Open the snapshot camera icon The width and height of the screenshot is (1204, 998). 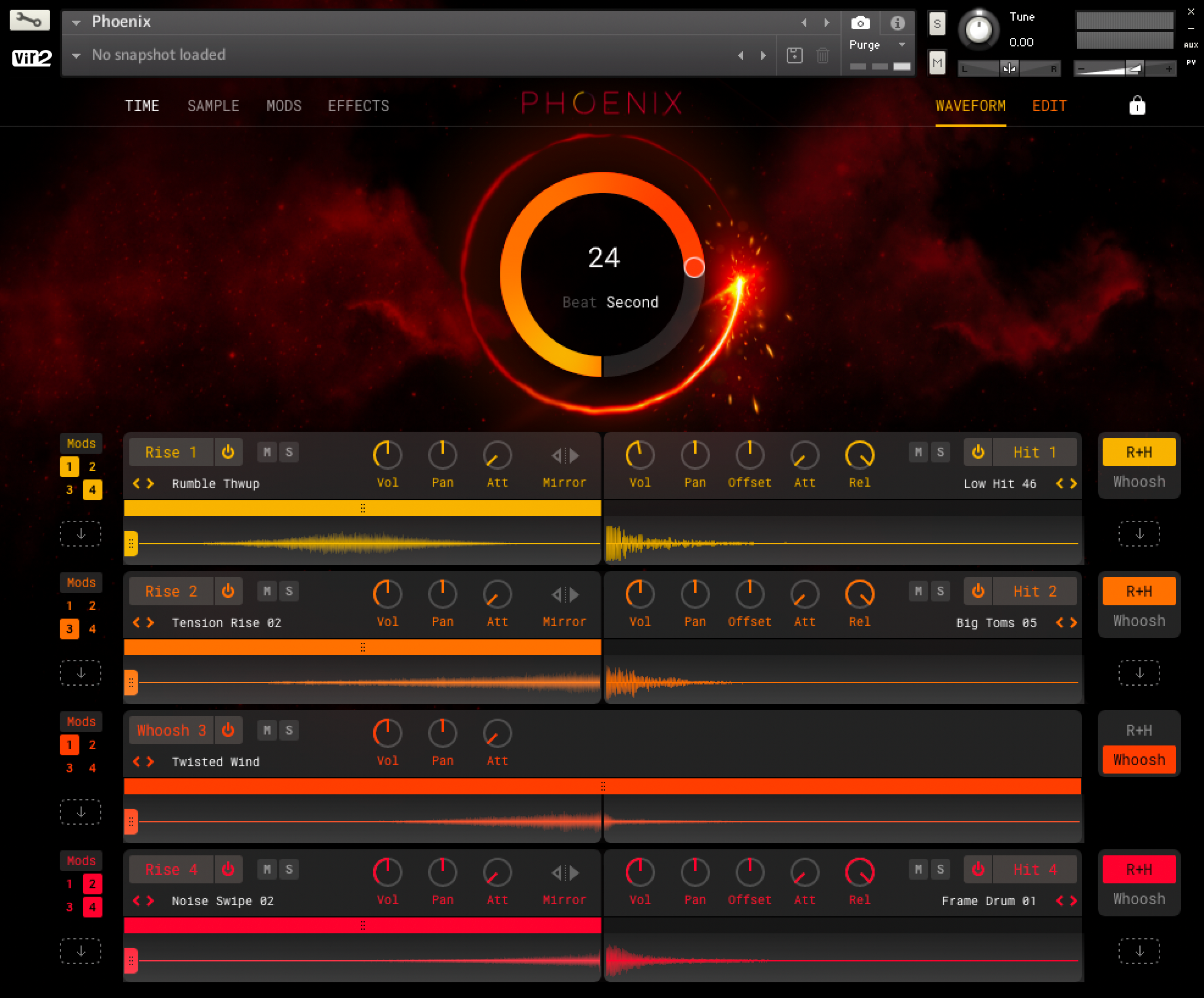point(860,23)
